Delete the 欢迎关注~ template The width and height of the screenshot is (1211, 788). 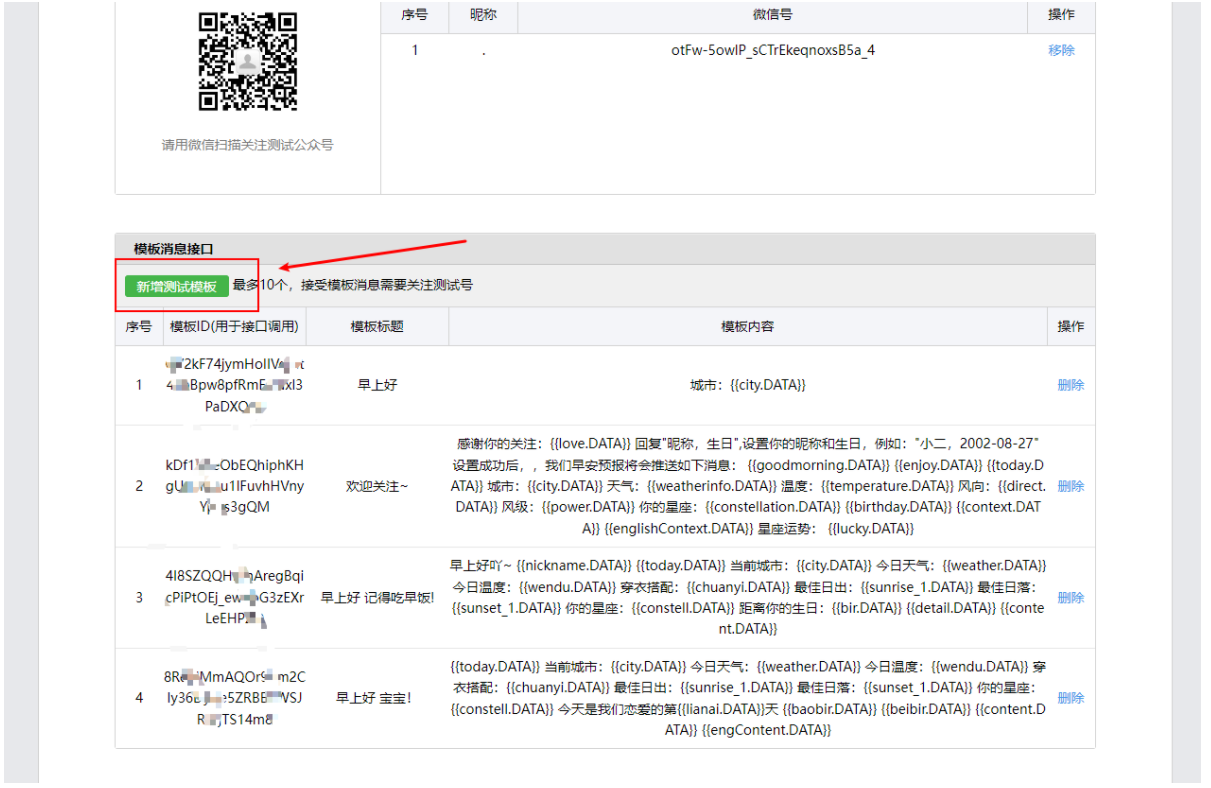coord(1070,486)
